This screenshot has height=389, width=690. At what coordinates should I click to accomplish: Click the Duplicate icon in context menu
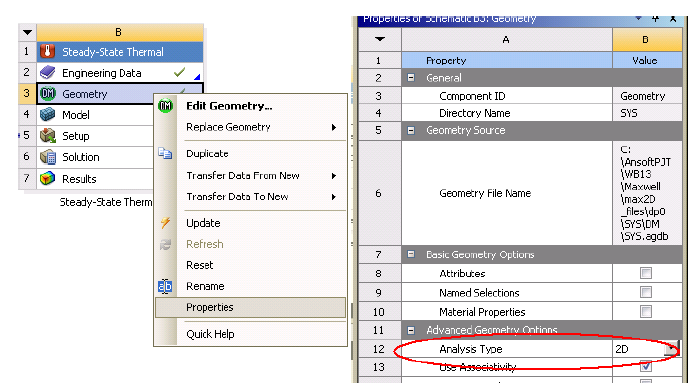click(165, 153)
